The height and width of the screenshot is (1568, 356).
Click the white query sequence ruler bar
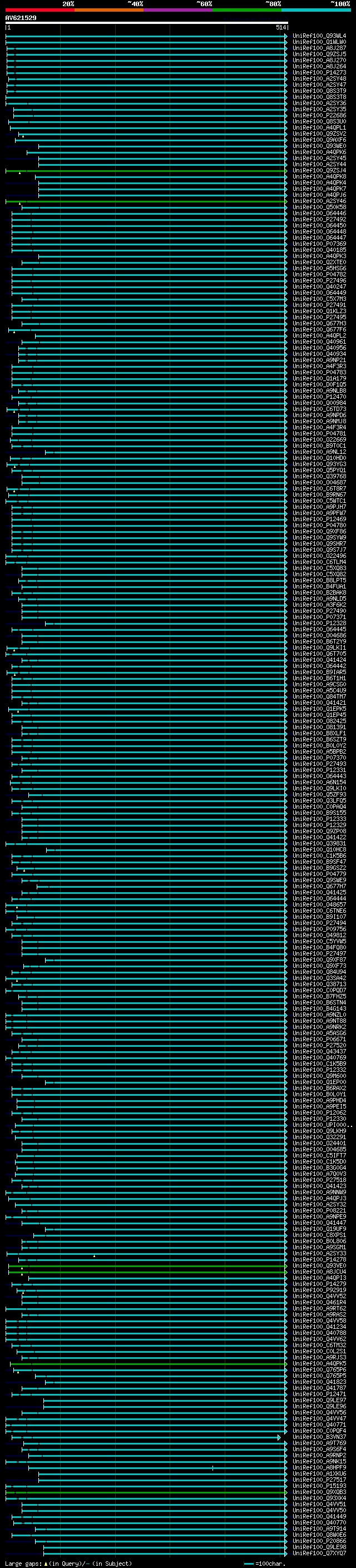coord(147,22)
